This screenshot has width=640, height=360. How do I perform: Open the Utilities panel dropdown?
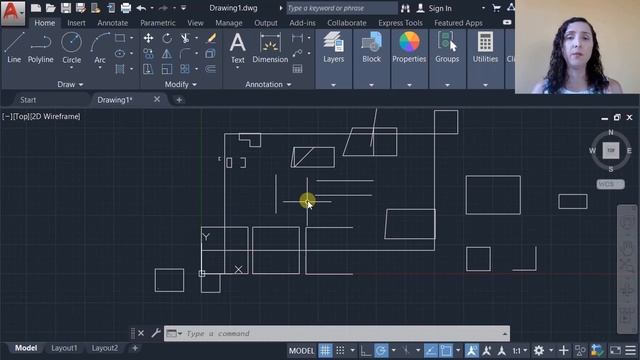tap(485, 85)
